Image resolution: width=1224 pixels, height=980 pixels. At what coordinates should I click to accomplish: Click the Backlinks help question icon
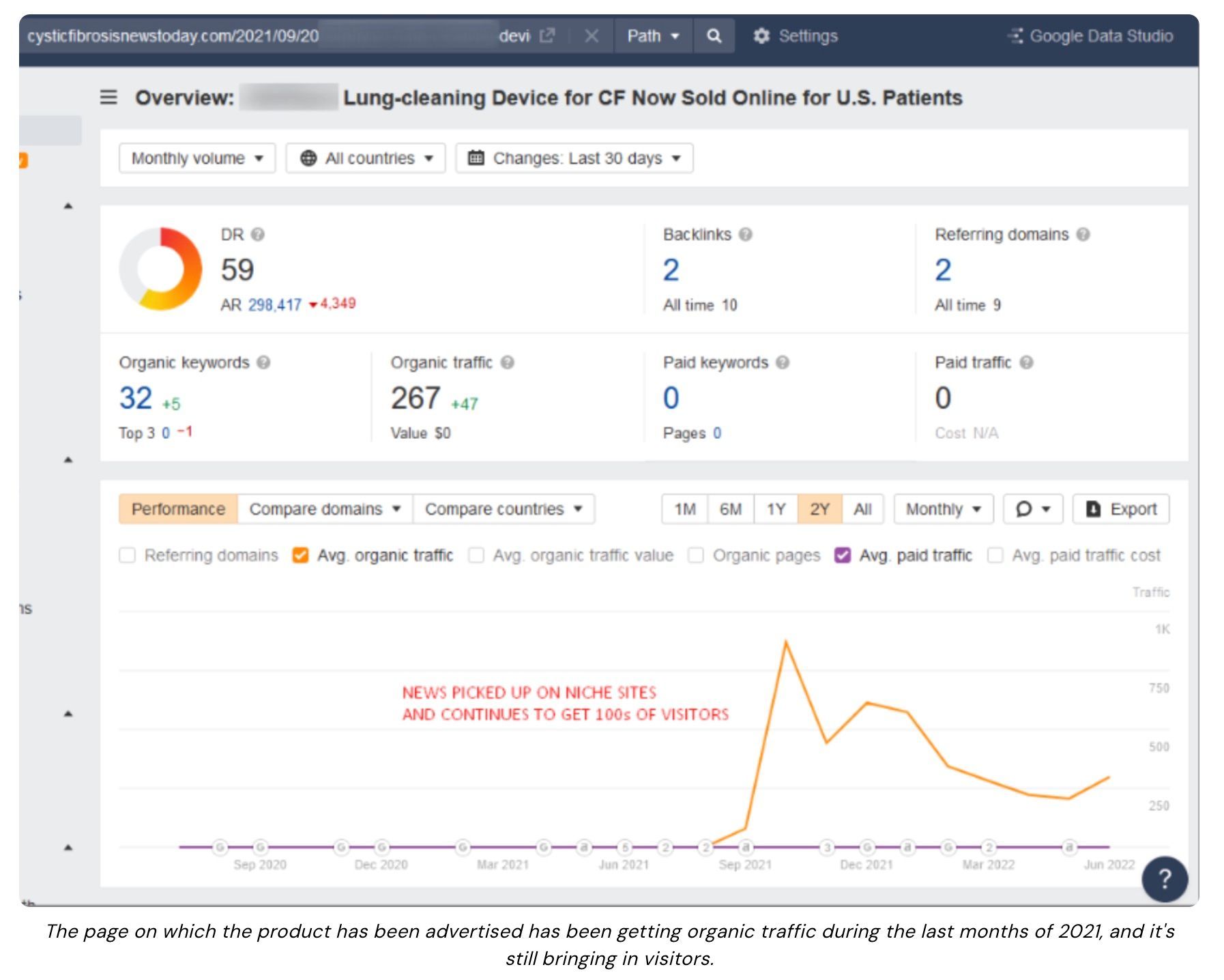pos(746,235)
